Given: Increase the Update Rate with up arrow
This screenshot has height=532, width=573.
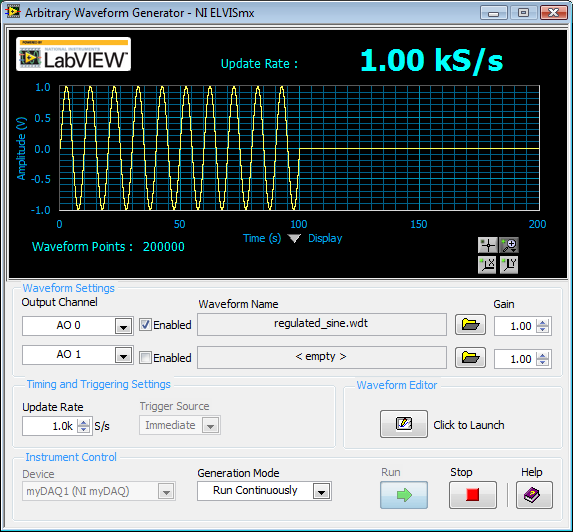Looking at the screenshot, I should point(84,422).
